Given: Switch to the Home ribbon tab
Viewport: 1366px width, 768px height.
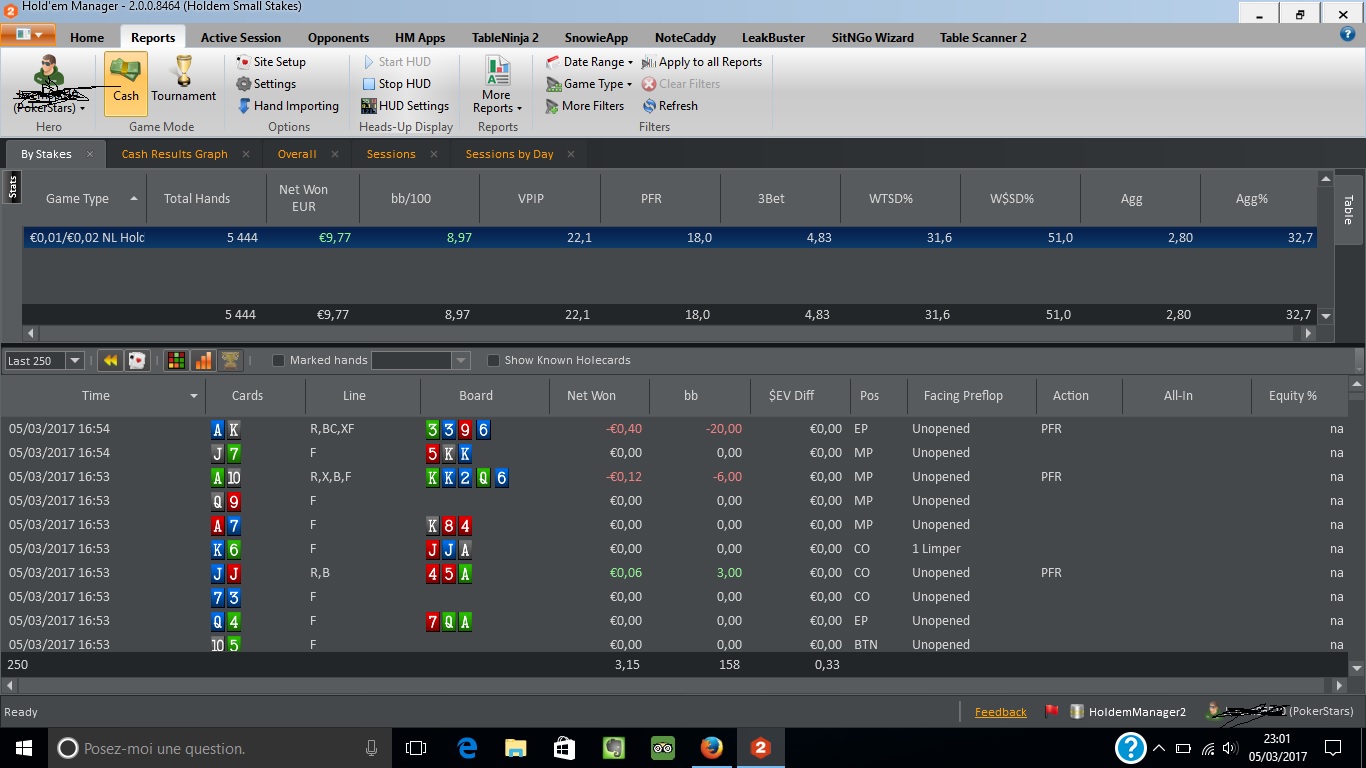Looking at the screenshot, I should click(87, 37).
